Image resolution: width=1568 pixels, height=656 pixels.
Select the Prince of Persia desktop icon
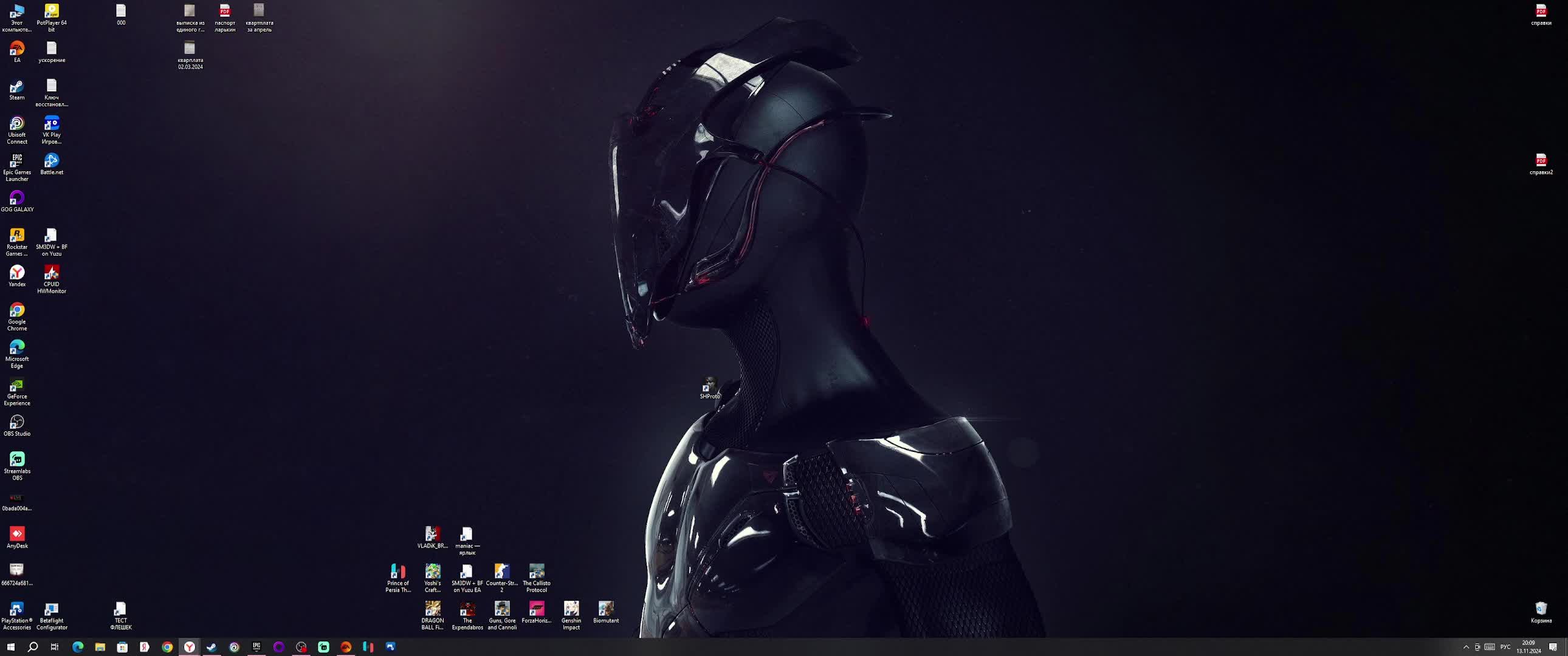click(x=398, y=578)
